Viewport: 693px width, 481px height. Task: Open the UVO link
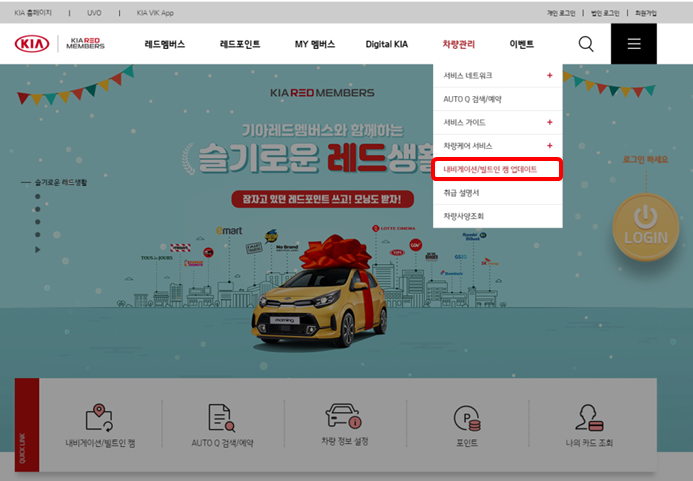pyautogui.click(x=94, y=13)
